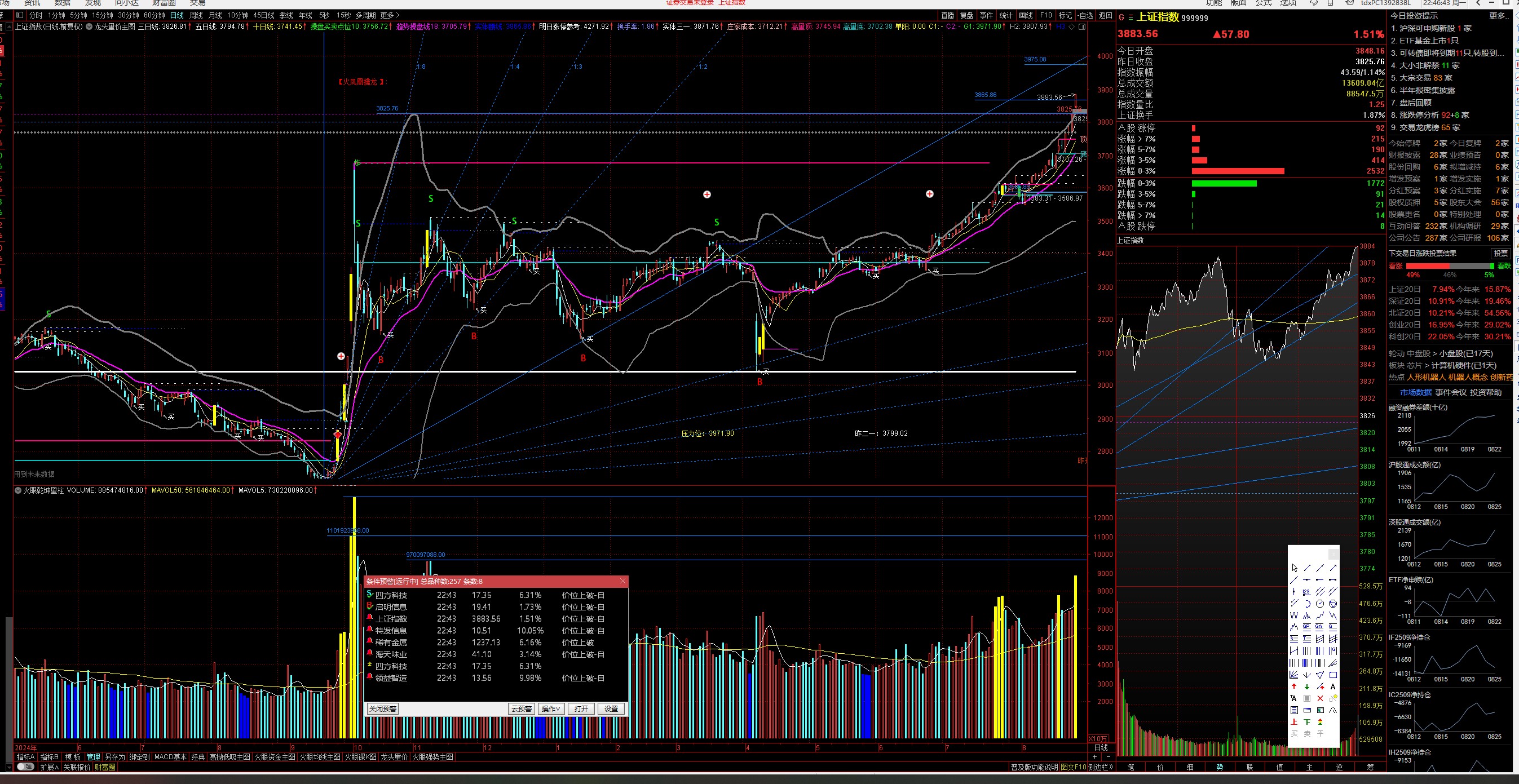Pick the green 下 marker tool

click(x=1308, y=721)
